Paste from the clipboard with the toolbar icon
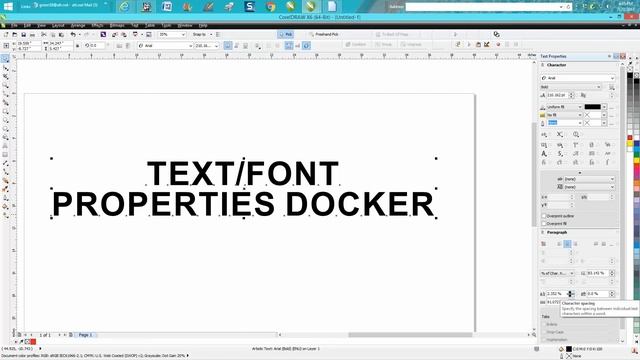640x360 pixels. (61, 35)
